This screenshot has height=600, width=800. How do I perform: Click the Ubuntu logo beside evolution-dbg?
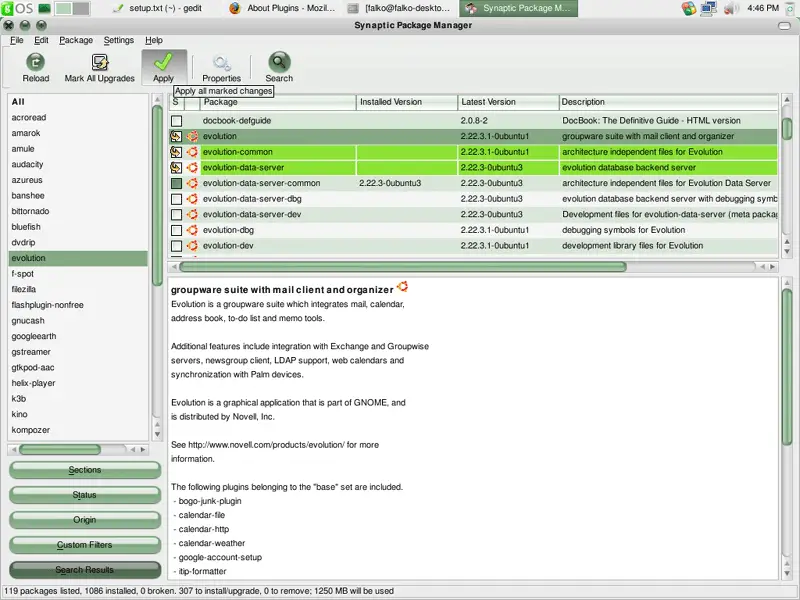(192, 230)
